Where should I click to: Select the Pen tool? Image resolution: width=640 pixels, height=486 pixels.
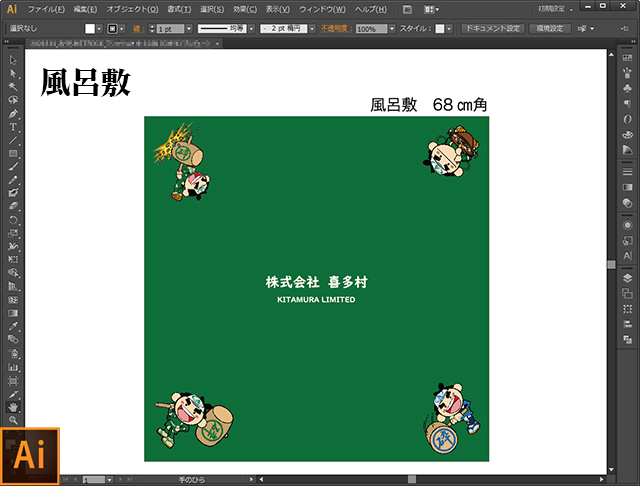13,113
